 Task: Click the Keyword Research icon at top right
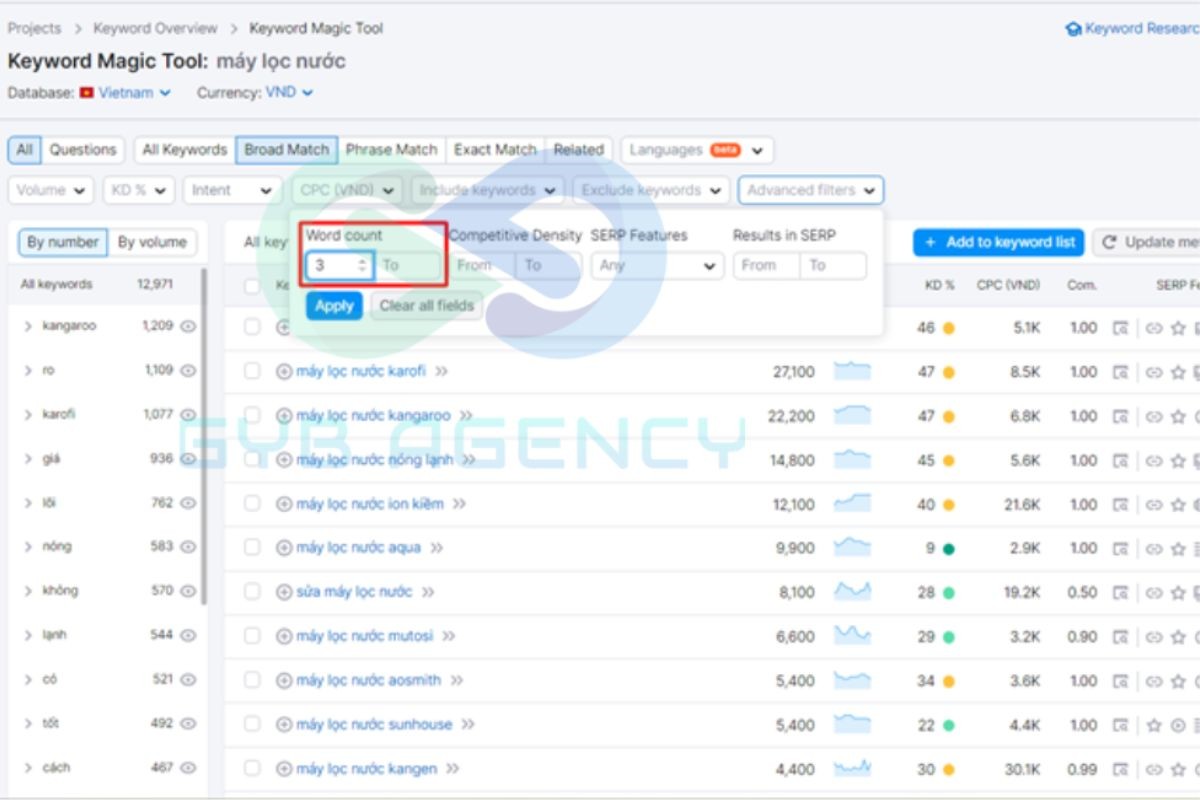1074,29
